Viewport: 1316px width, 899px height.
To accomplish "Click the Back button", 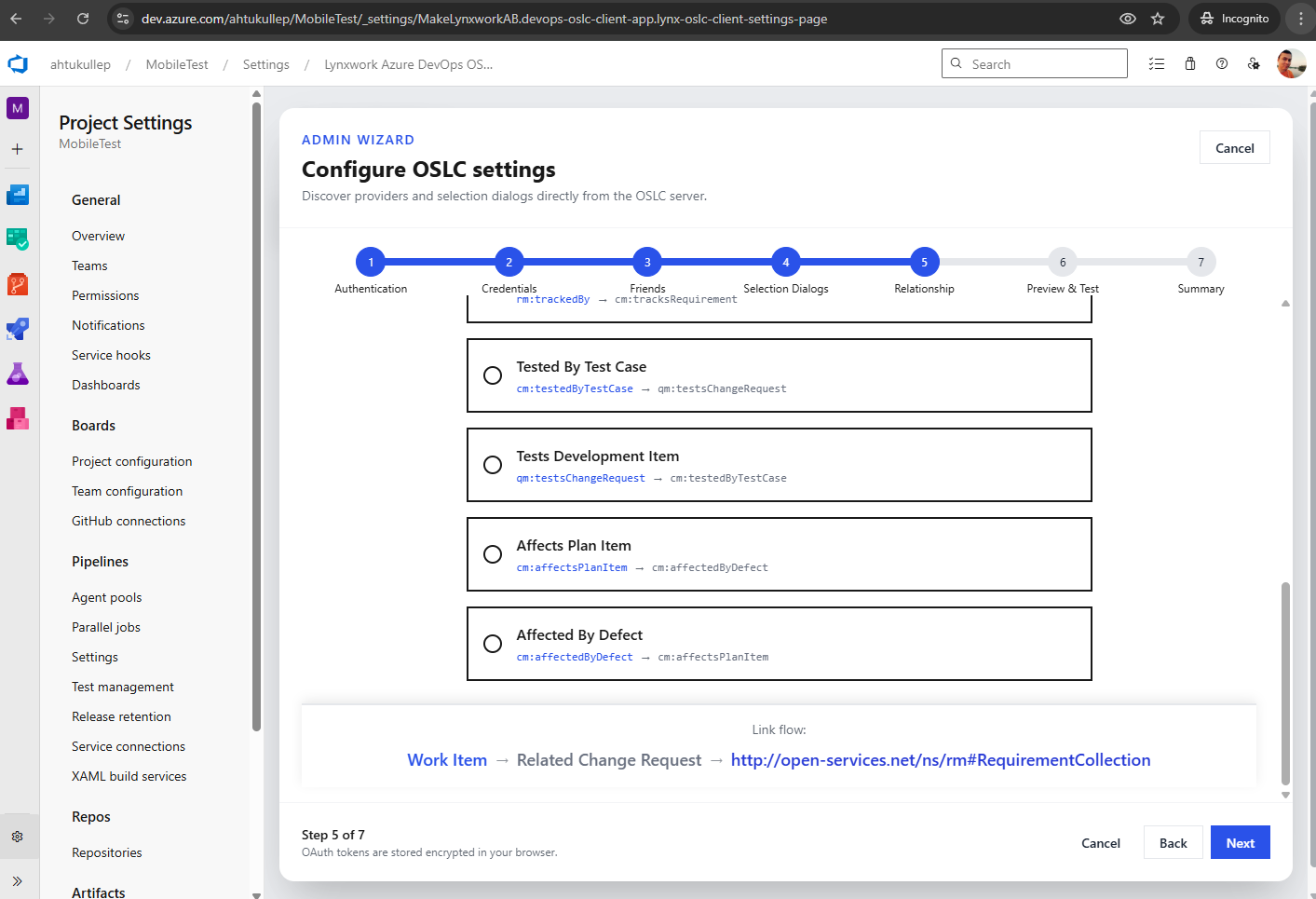I will point(1174,843).
